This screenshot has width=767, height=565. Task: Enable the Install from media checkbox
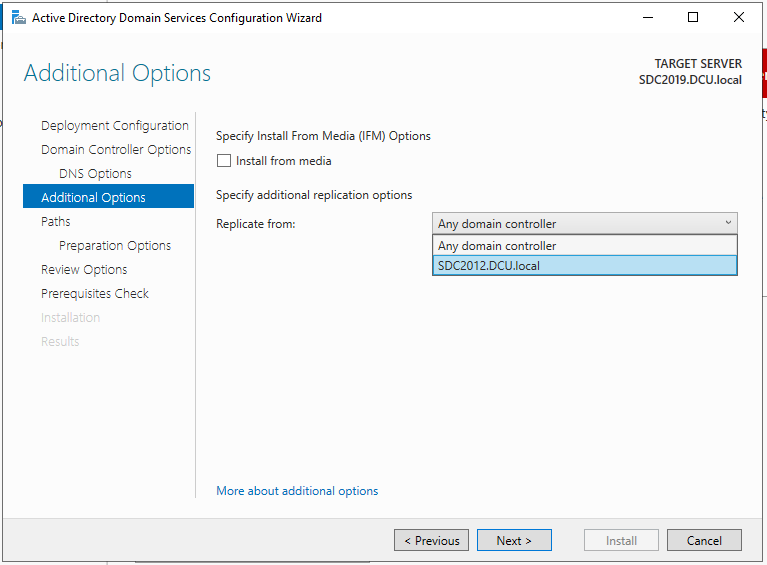[x=224, y=161]
